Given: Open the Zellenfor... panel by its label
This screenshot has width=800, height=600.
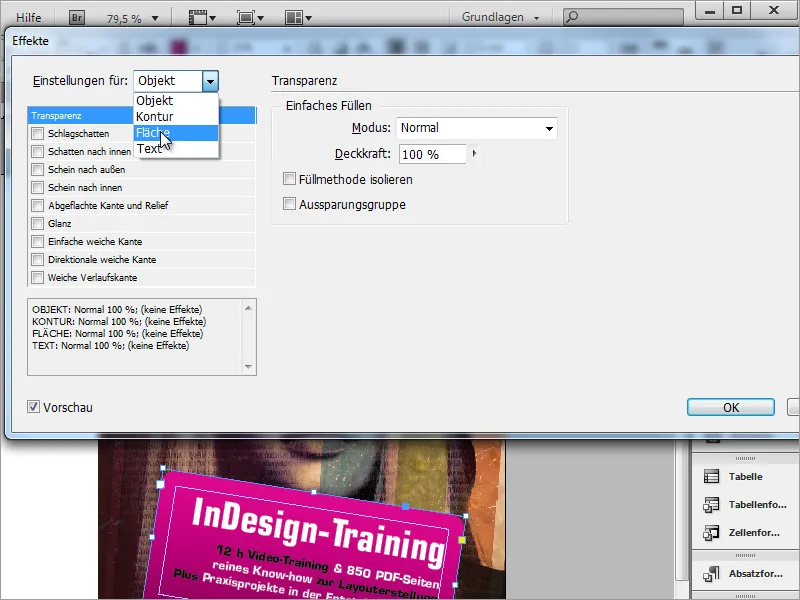Looking at the screenshot, I should click(754, 533).
